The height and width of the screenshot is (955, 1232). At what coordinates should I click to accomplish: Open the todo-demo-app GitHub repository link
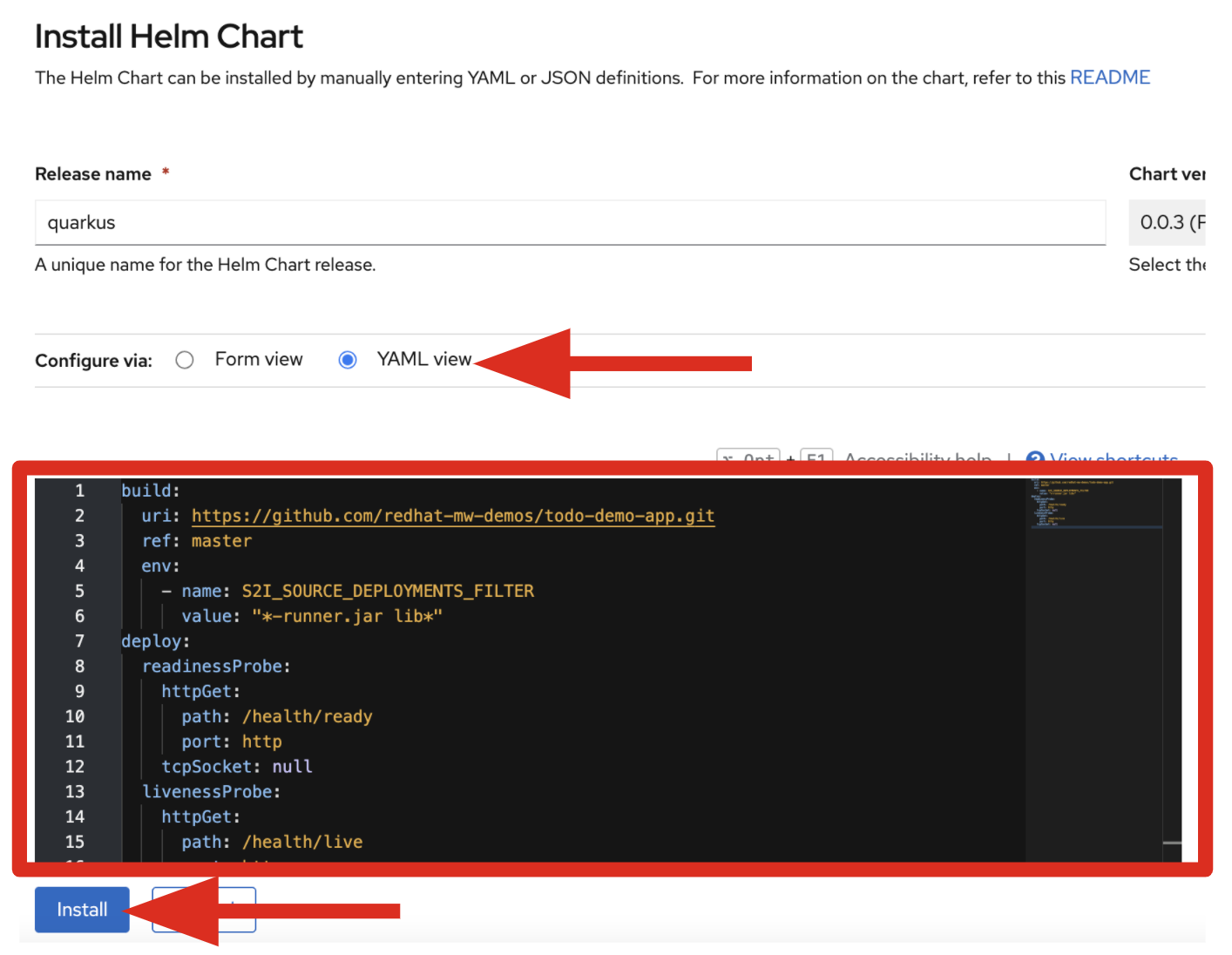coord(452,516)
